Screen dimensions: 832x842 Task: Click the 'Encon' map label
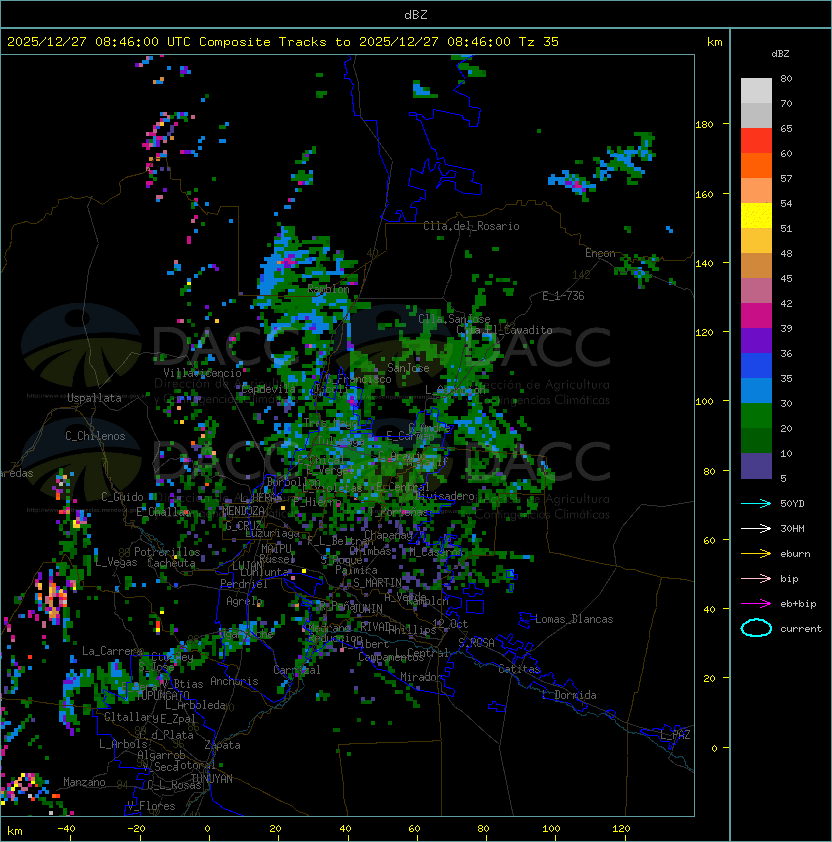600,253
